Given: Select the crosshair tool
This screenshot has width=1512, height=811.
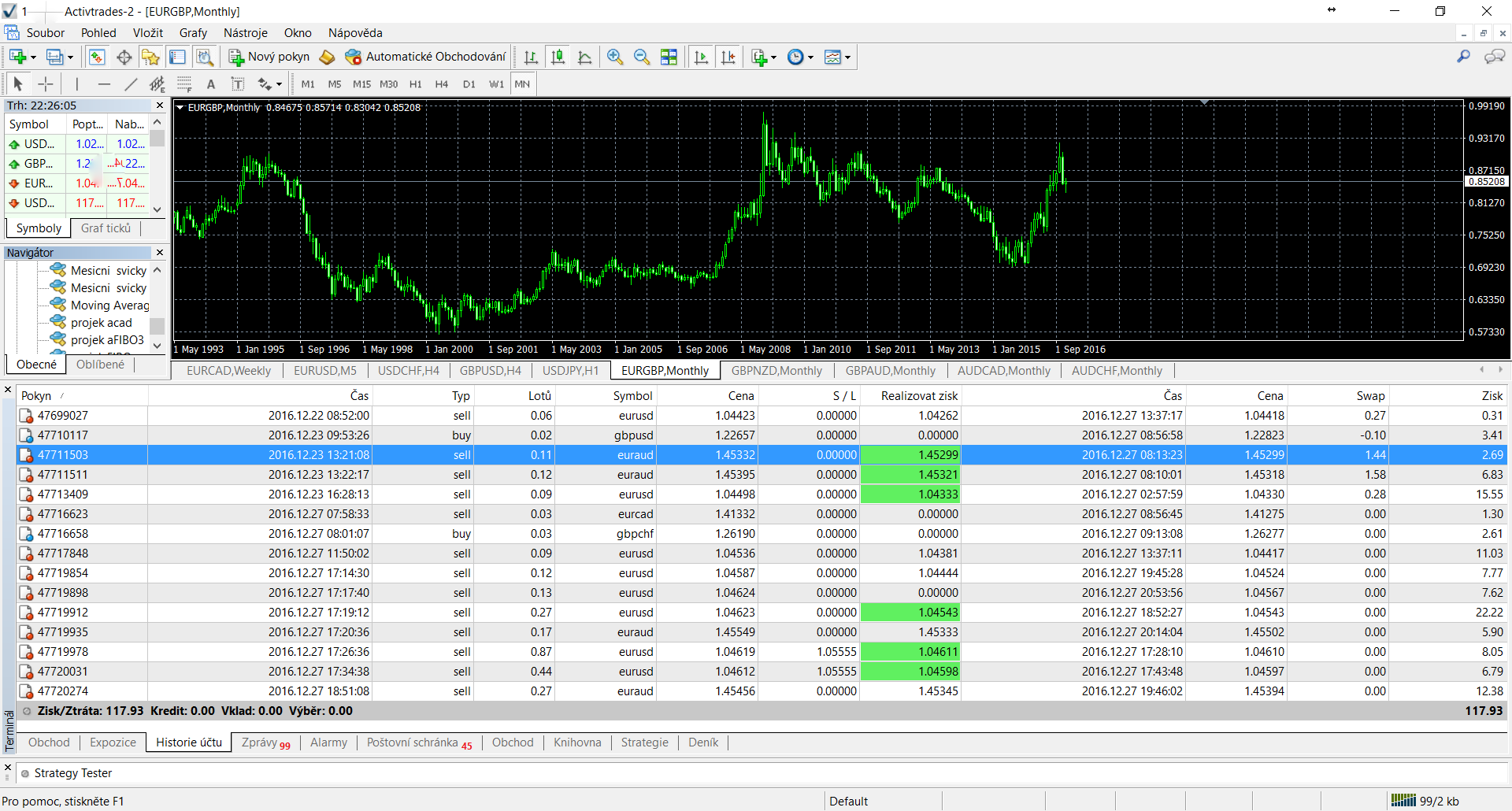Looking at the screenshot, I should [46, 83].
